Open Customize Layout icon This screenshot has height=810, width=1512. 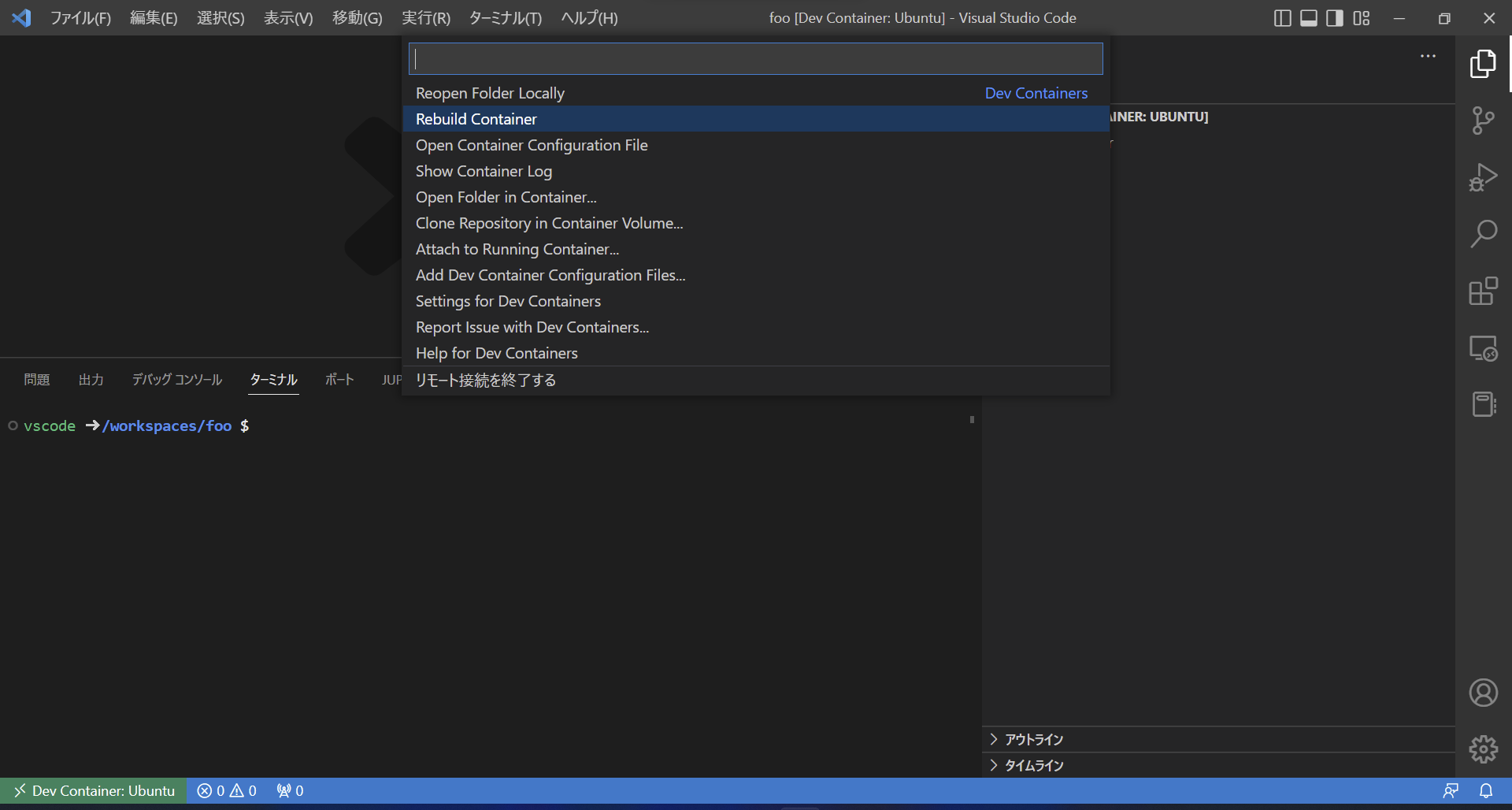(1361, 18)
